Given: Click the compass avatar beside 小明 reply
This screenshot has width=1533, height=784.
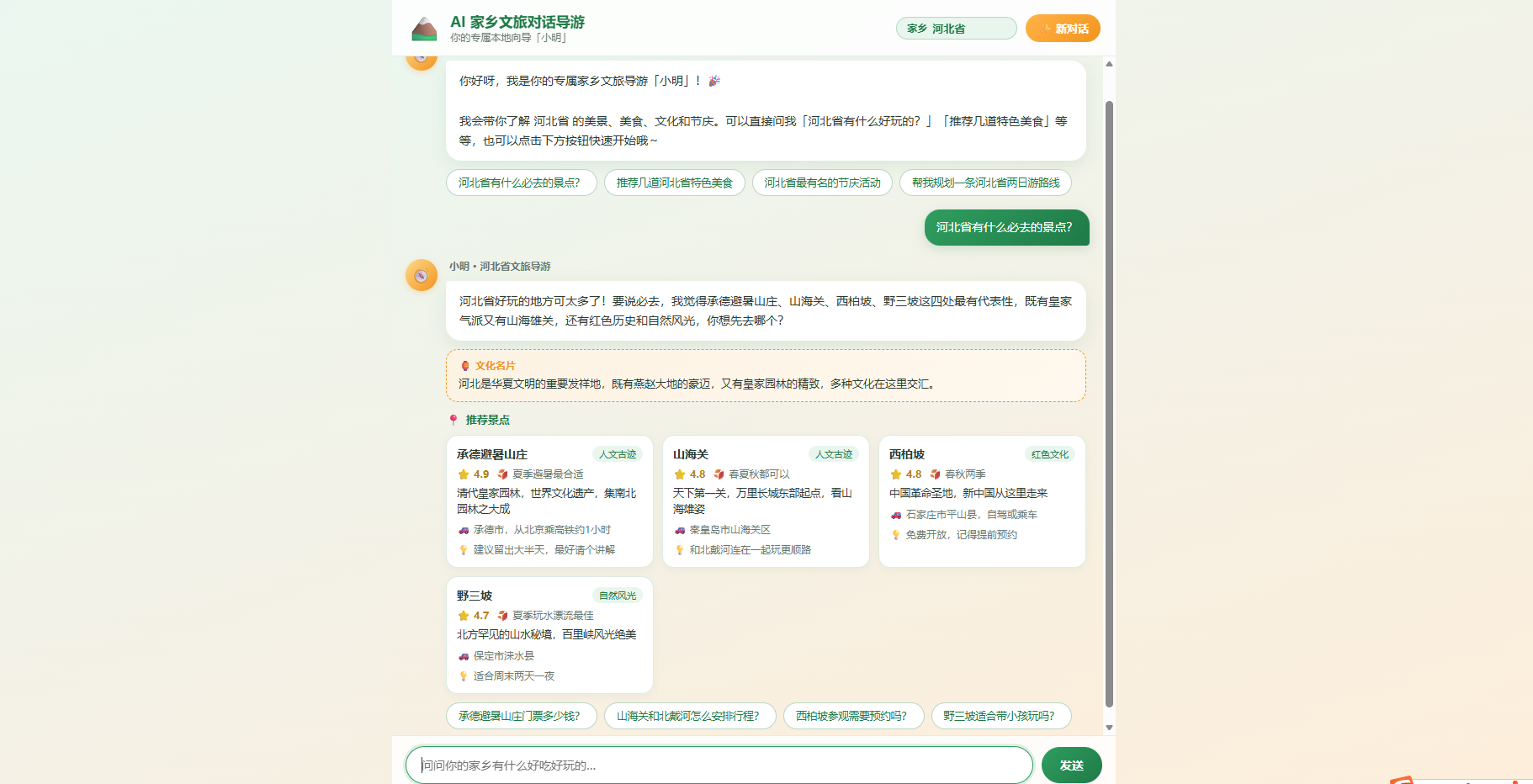Looking at the screenshot, I should (422, 275).
